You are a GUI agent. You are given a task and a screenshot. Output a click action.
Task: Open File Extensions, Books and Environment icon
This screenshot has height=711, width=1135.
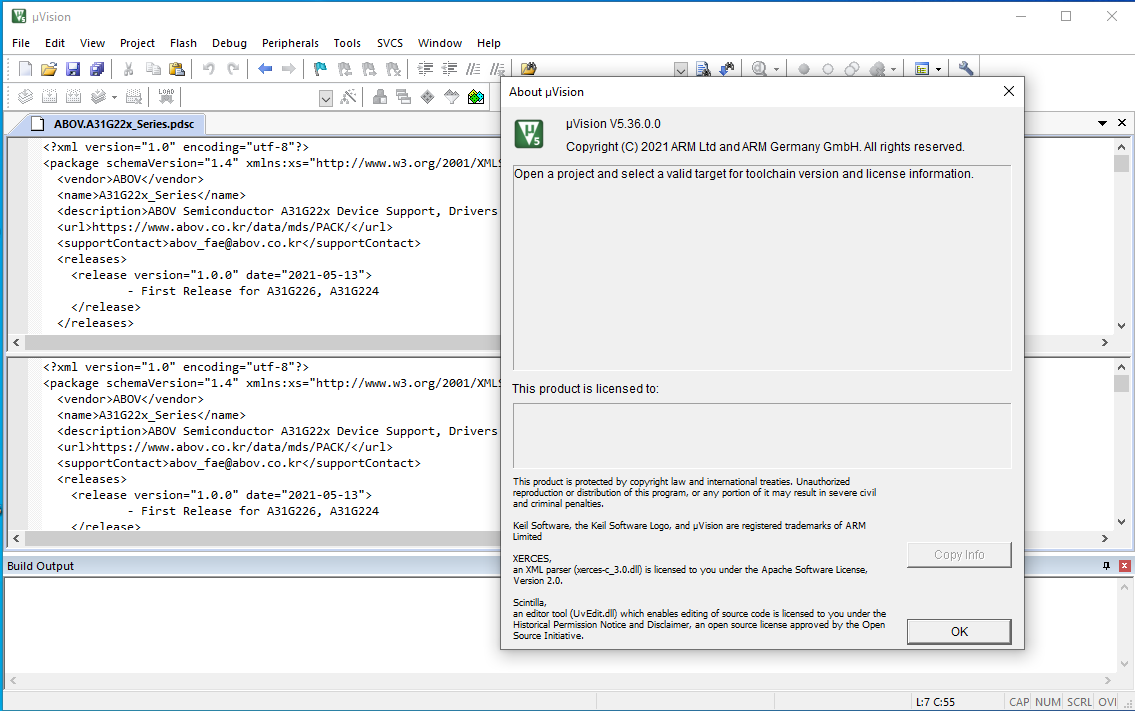pyautogui.click(x=379, y=96)
